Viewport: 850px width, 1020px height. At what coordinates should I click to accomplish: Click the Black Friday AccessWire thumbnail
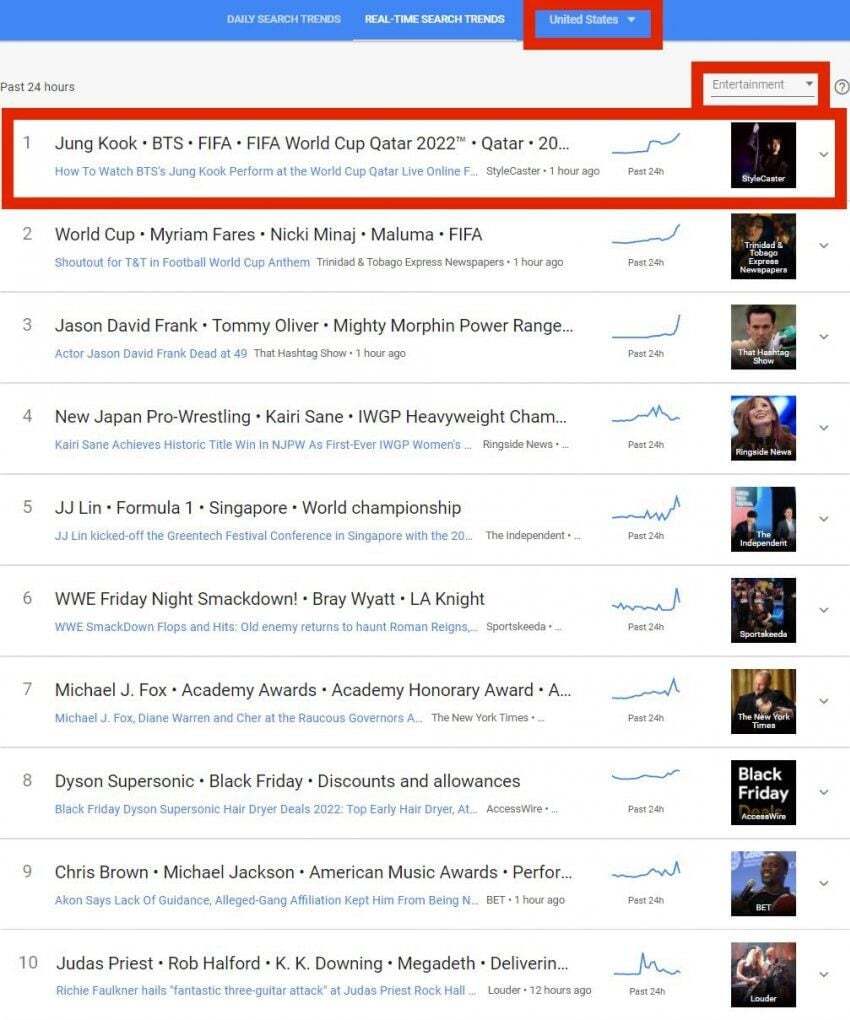[763, 792]
